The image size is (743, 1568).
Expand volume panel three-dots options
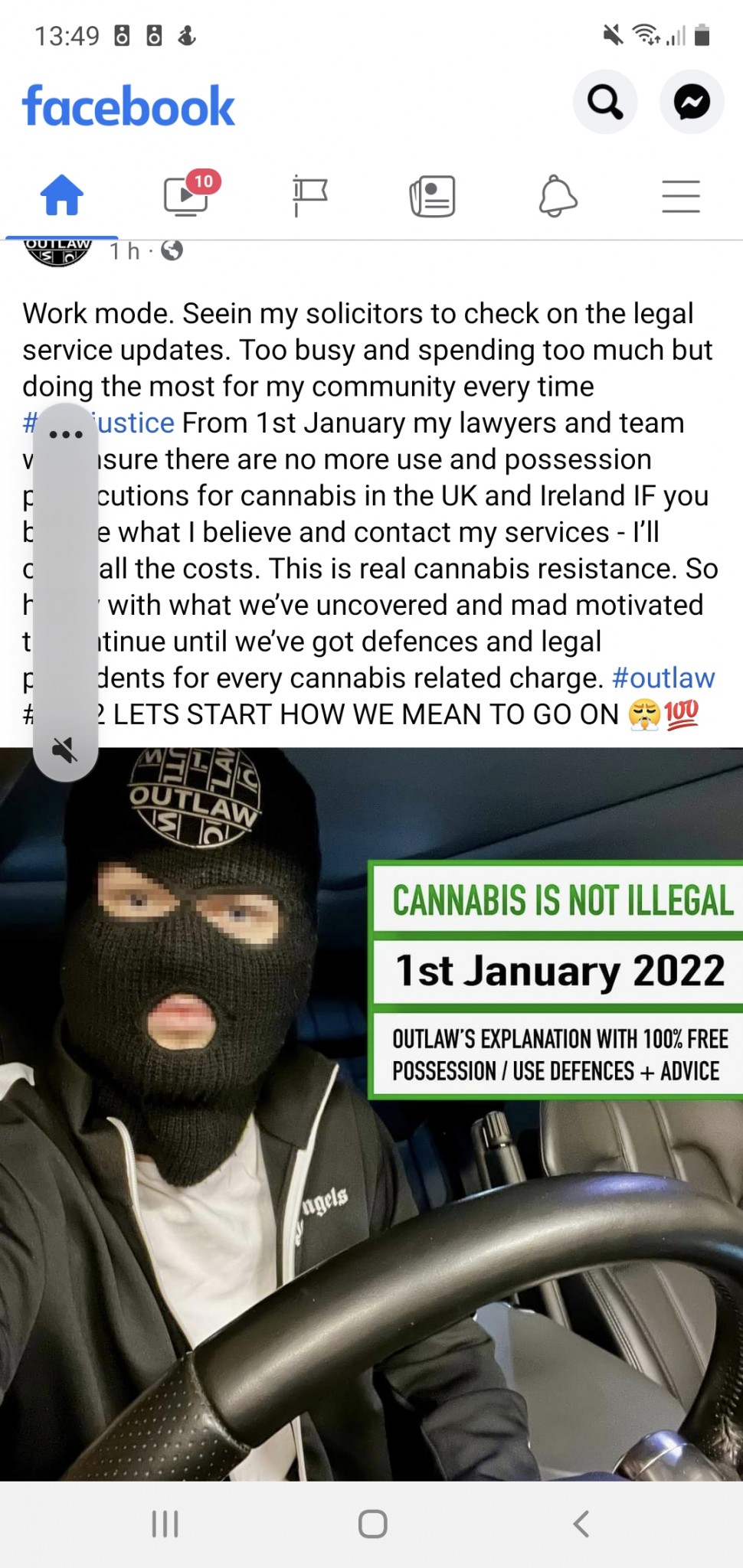tap(66, 434)
